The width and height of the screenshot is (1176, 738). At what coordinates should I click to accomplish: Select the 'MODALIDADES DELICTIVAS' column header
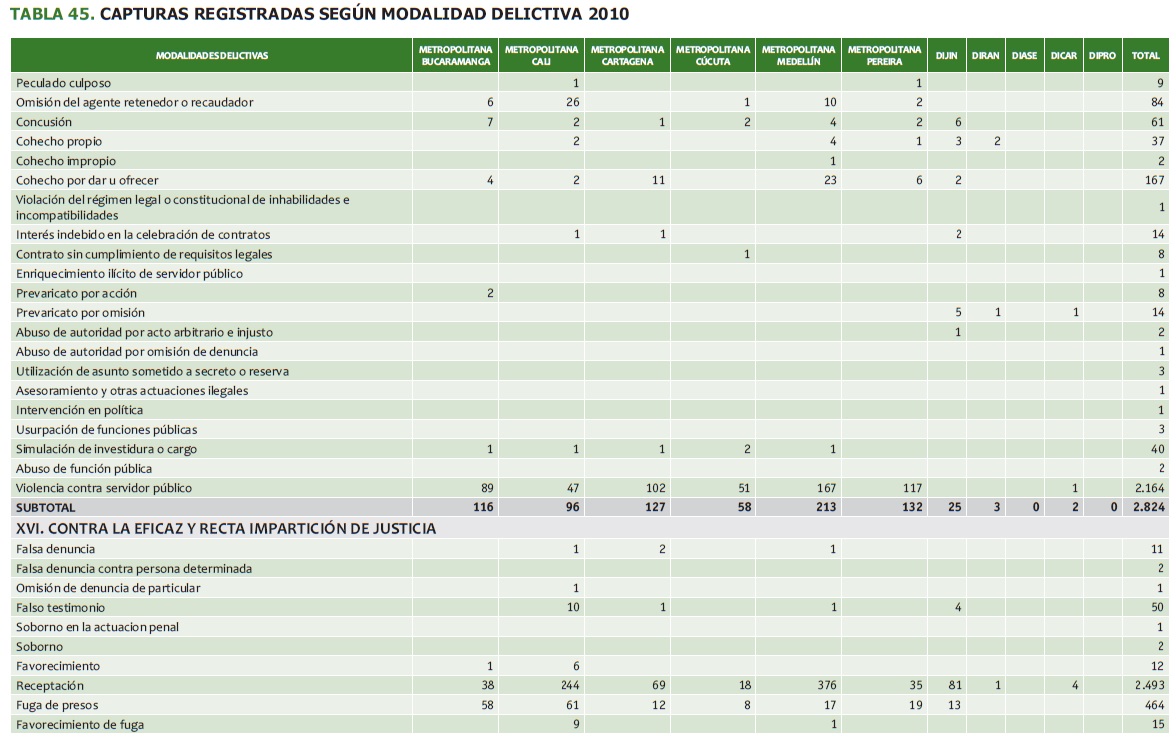[212, 56]
